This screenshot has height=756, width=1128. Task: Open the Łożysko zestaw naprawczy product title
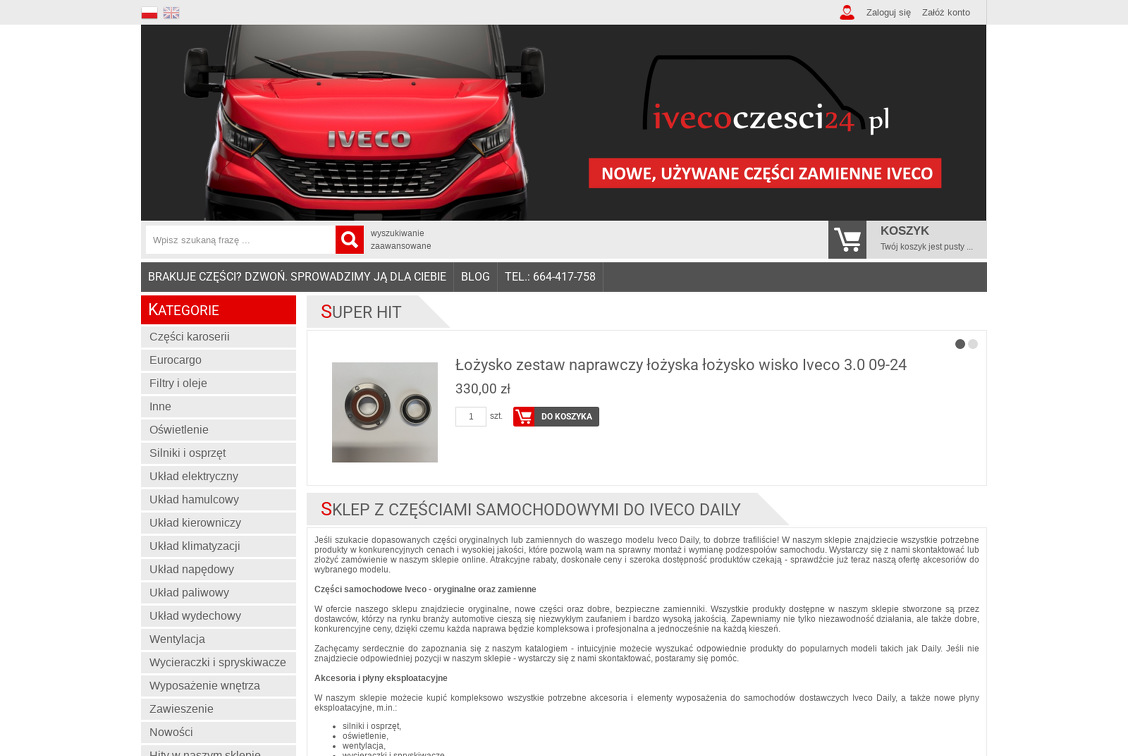pyautogui.click(x=681, y=365)
